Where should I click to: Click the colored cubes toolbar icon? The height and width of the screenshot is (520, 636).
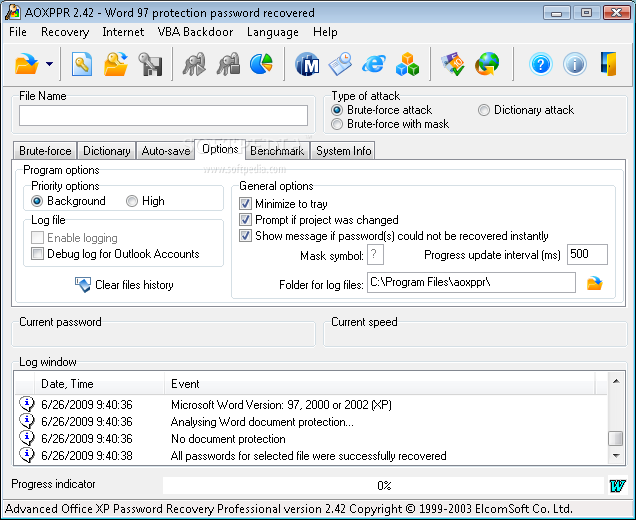pos(407,64)
